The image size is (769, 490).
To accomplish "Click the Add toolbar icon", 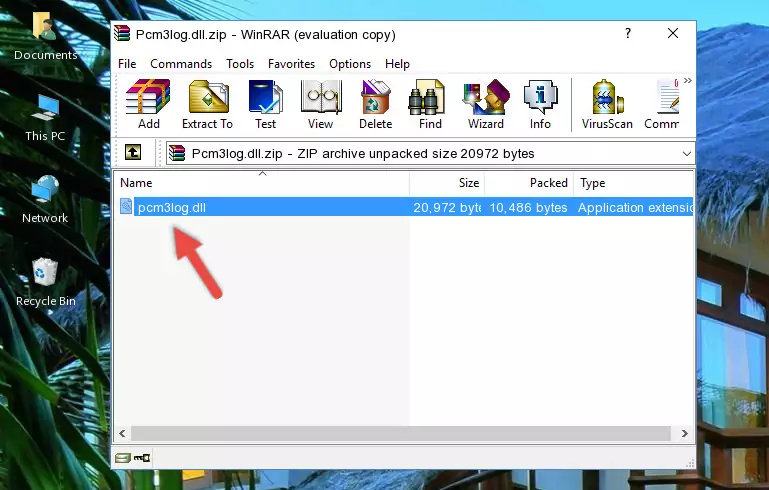I will click(148, 104).
